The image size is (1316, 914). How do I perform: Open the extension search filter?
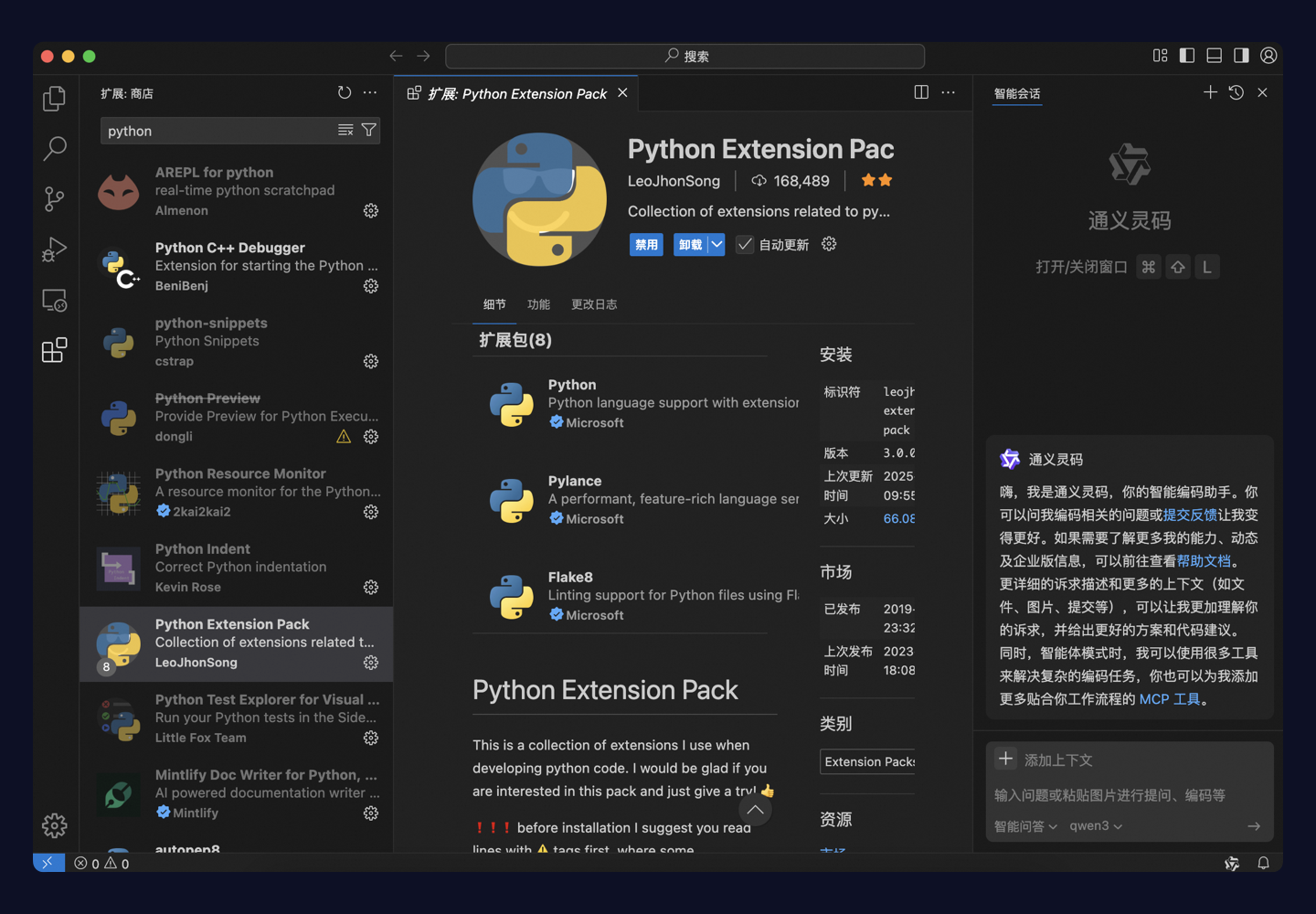[x=368, y=131]
